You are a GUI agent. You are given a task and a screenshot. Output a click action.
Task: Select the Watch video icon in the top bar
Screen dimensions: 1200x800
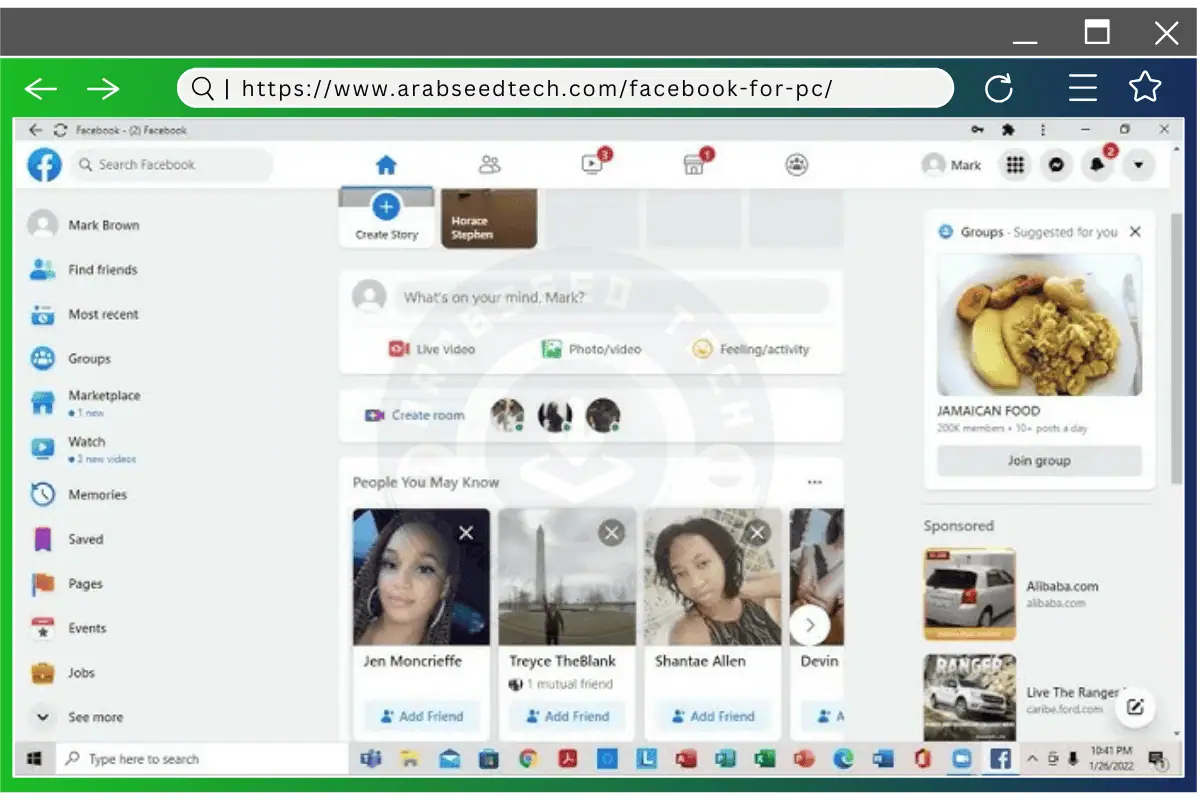[x=591, y=164]
